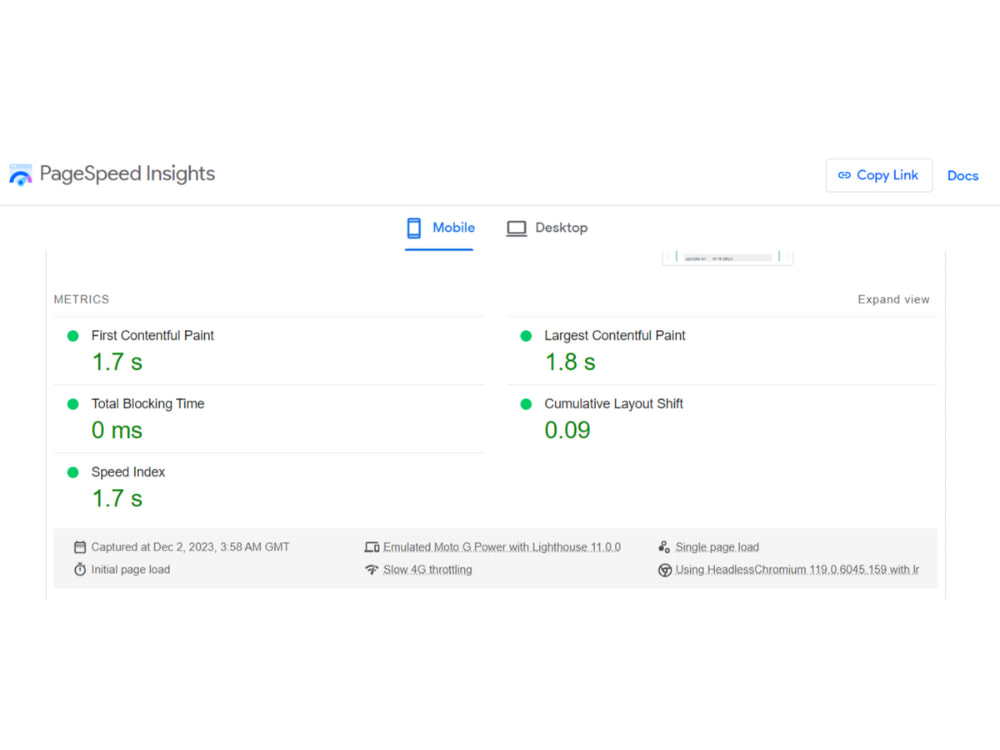Open the Docs link

962,175
